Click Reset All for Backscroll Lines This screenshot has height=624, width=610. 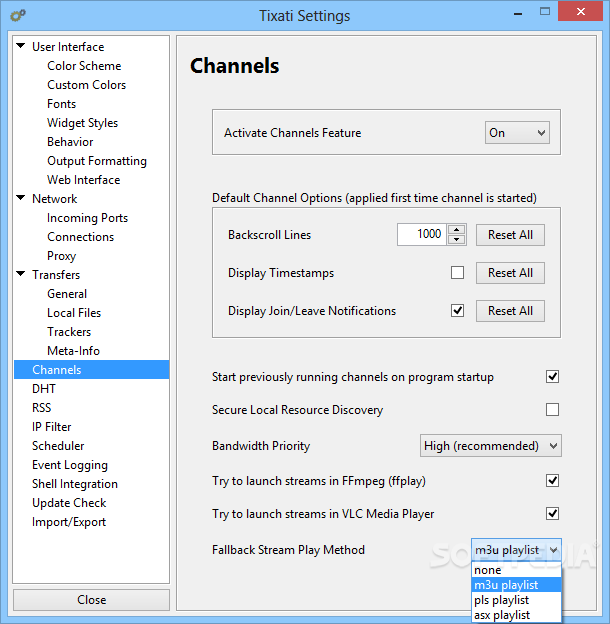coord(510,235)
